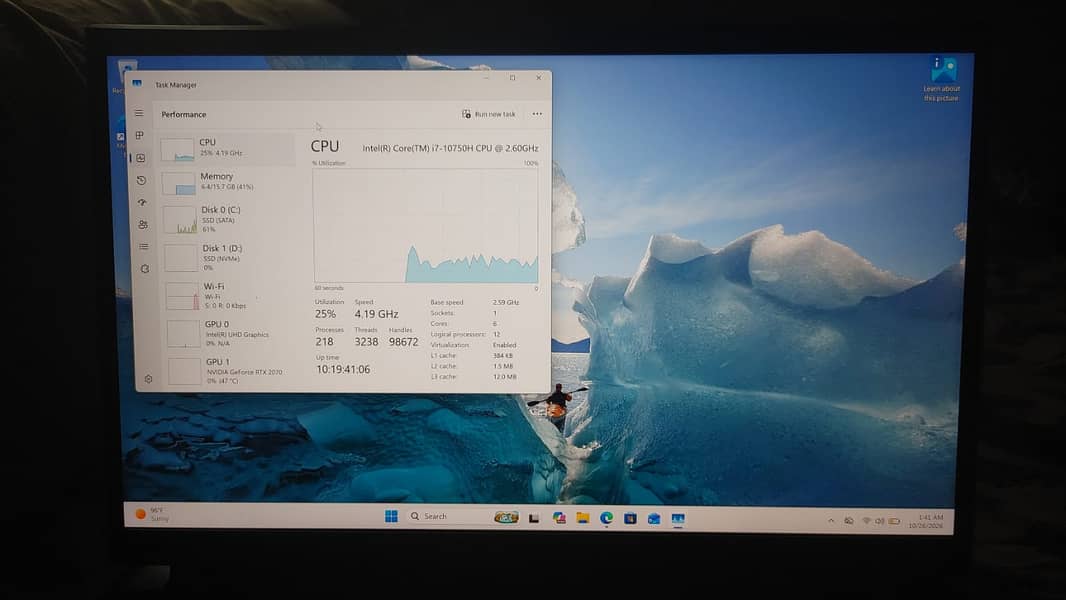Click Run new task button

(489, 114)
